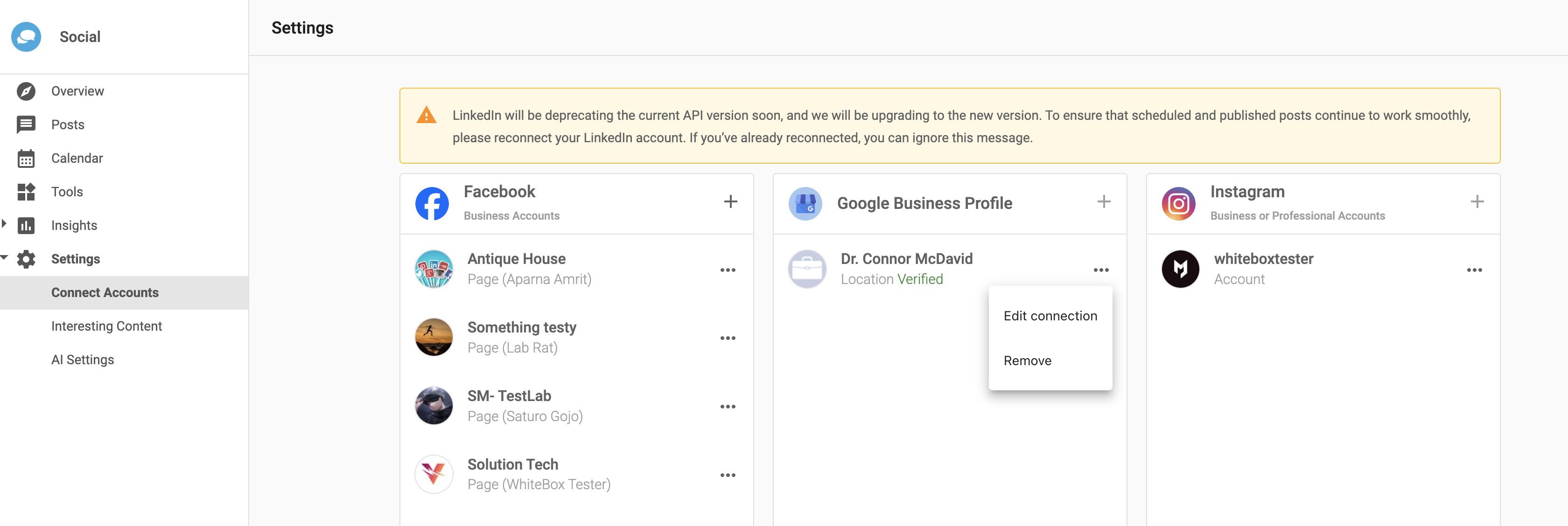
Task: Choose Remove from the context menu
Action: point(1028,361)
